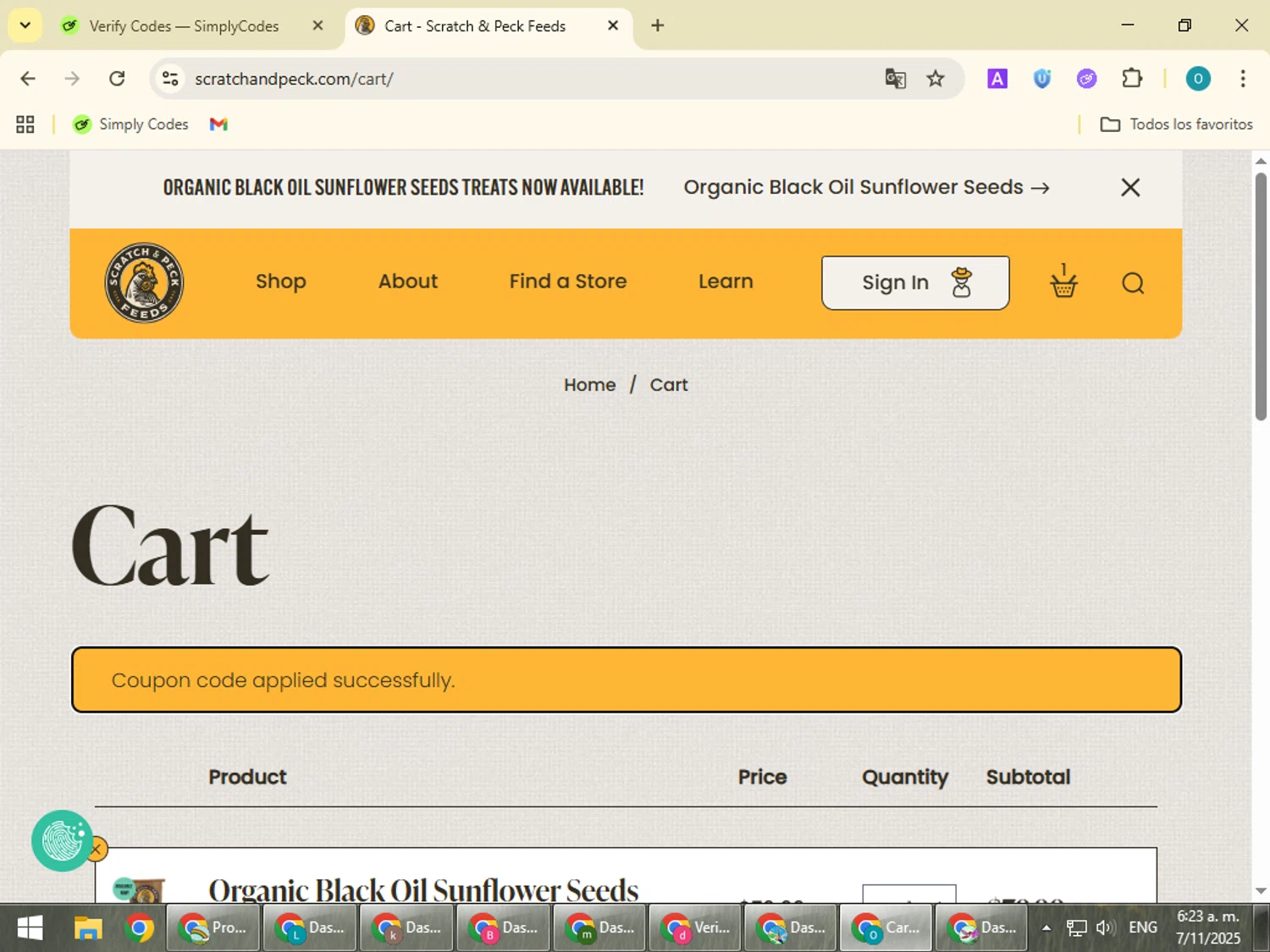Open the Learn menu
The image size is (1270, 952).
click(x=726, y=281)
